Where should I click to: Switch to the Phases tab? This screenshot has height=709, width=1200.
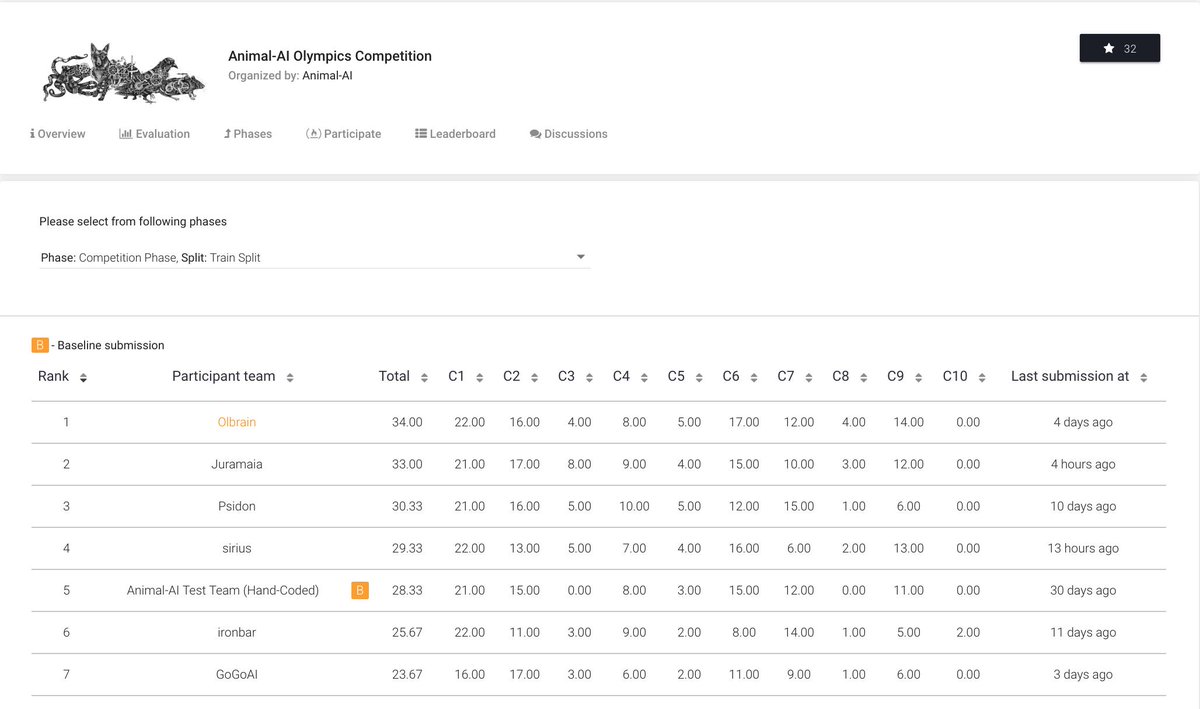pos(248,134)
